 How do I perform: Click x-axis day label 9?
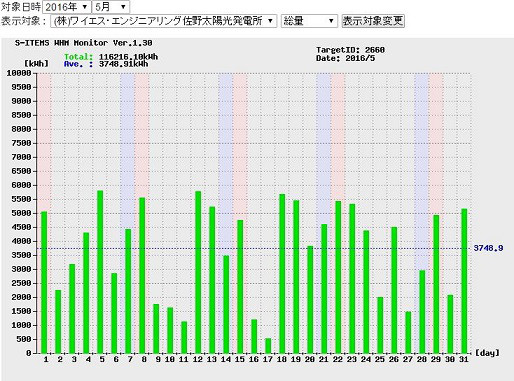(x=158, y=359)
